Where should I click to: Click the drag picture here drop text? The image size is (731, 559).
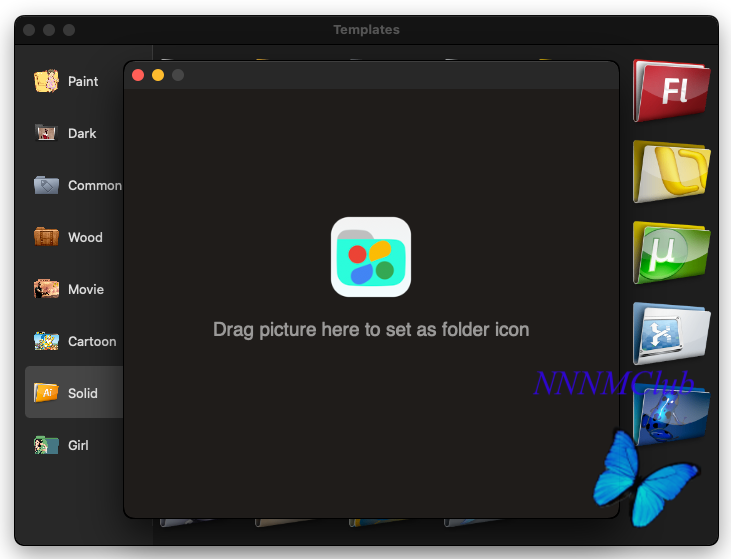(x=371, y=330)
